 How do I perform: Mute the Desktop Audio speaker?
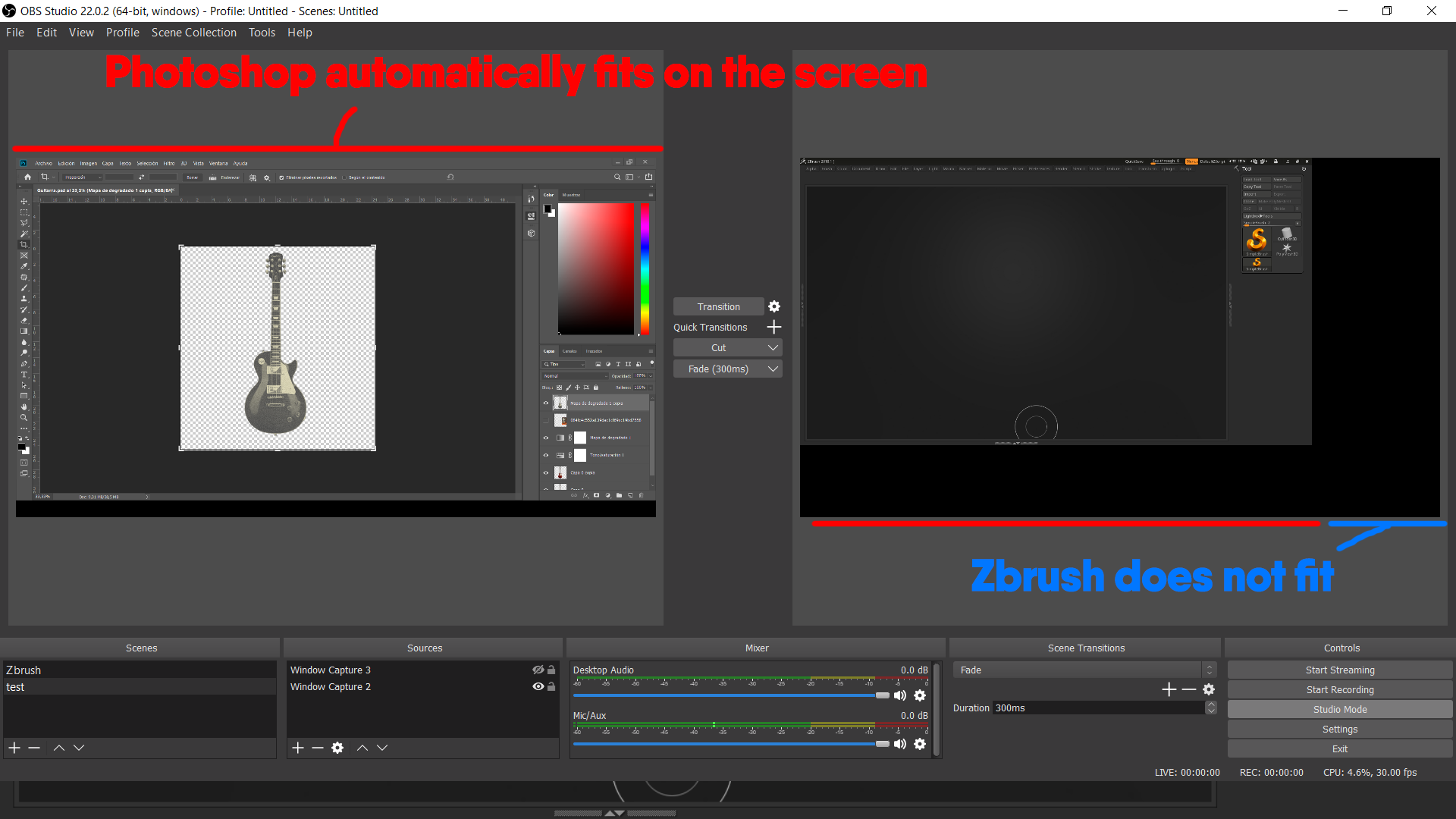[900, 695]
